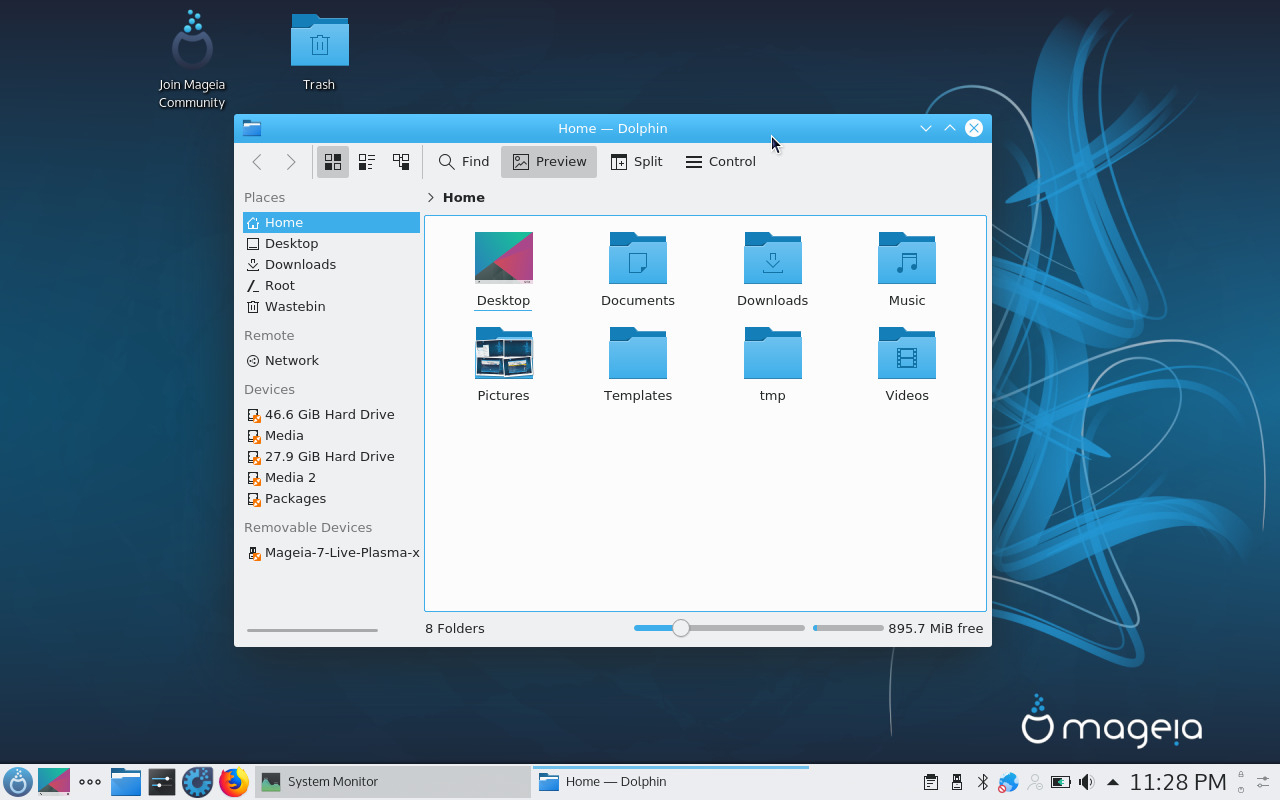
Task: Go back using Dolphin's back arrow
Action: click(257, 162)
